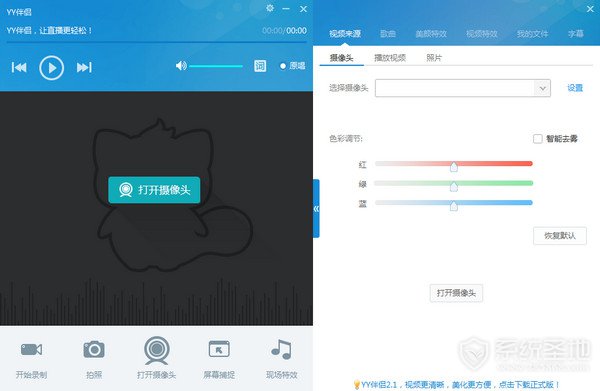Select the 照片 sub-tab
Screen dimensions: 600x391
click(x=434, y=58)
